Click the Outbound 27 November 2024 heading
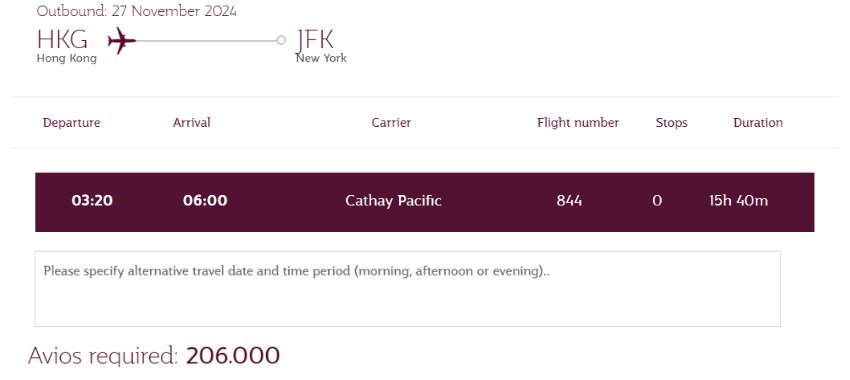The height and width of the screenshot is (380, 850). coord(137,11)
